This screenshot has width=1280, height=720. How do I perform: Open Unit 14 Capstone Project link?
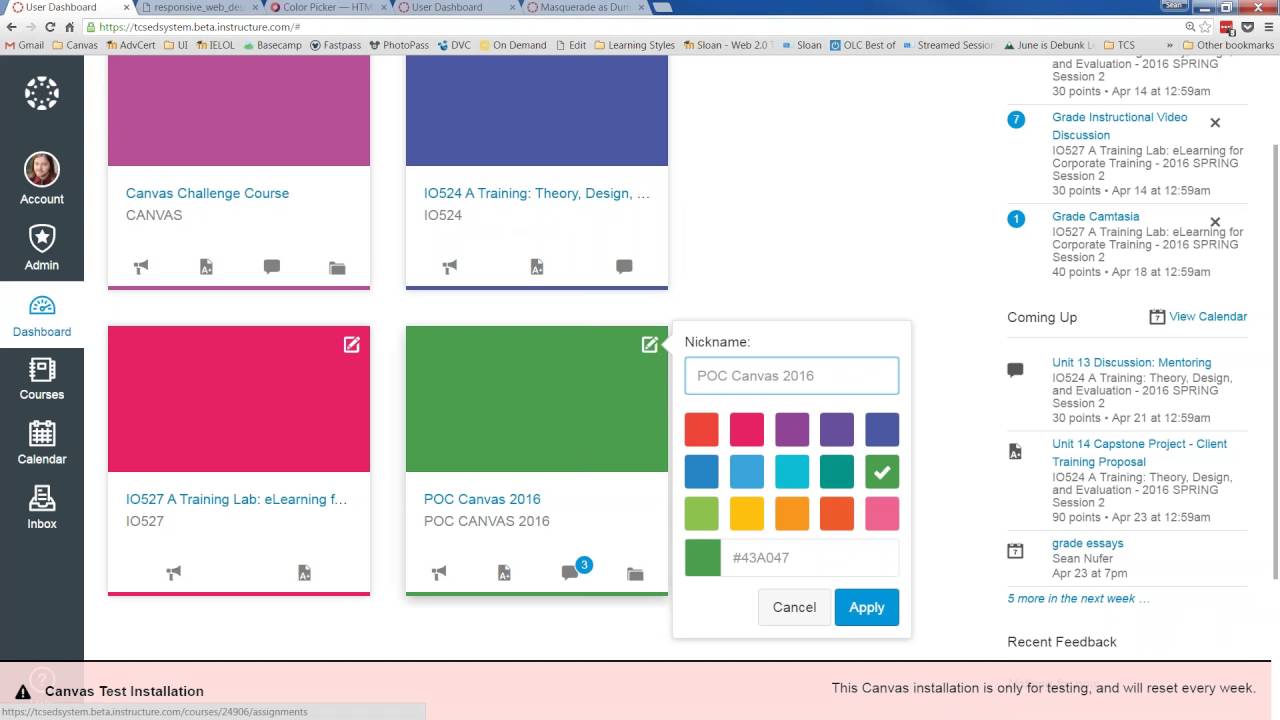coord(1139,452)
